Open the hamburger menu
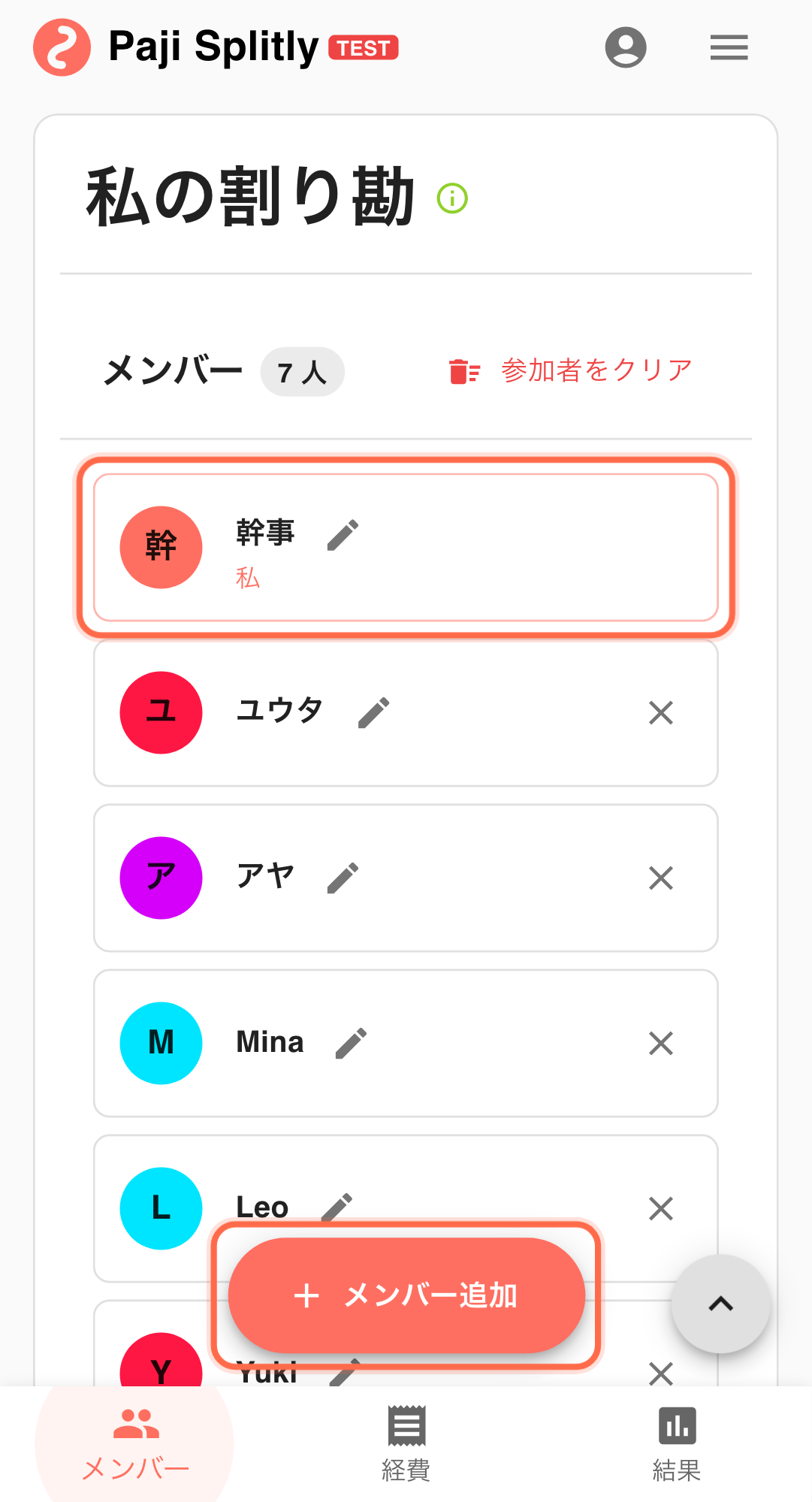The width and height of the screenshot is (812, 1502). 729,47
